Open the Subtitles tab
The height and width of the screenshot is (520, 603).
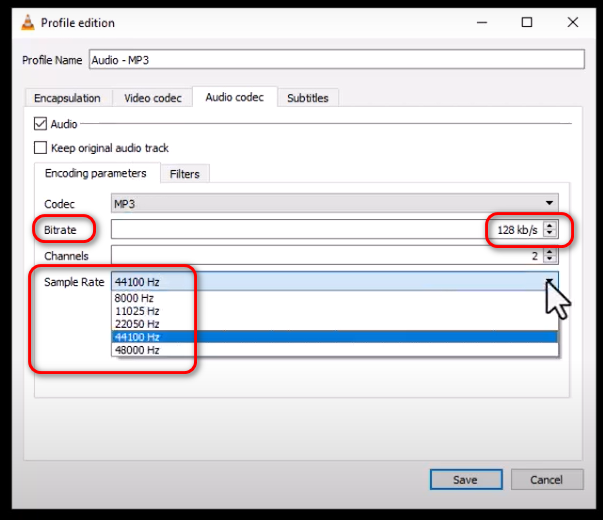[x=308, y=98]
